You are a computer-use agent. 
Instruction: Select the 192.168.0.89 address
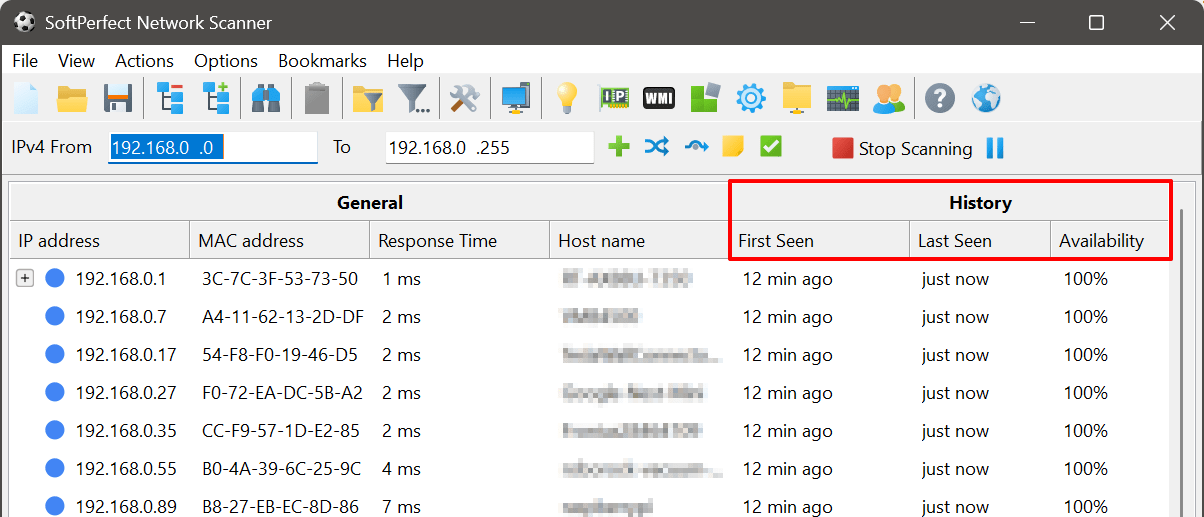click(126, 507)
